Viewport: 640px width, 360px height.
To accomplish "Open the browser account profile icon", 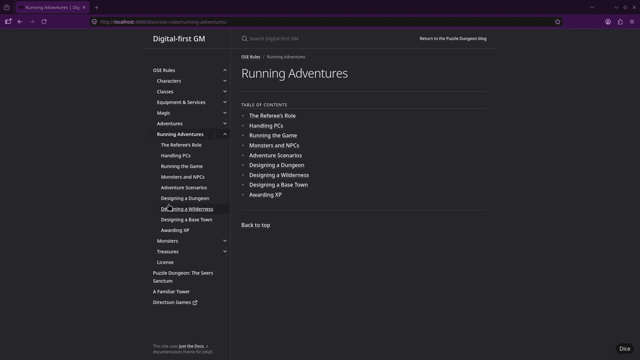I will (608, 22).
